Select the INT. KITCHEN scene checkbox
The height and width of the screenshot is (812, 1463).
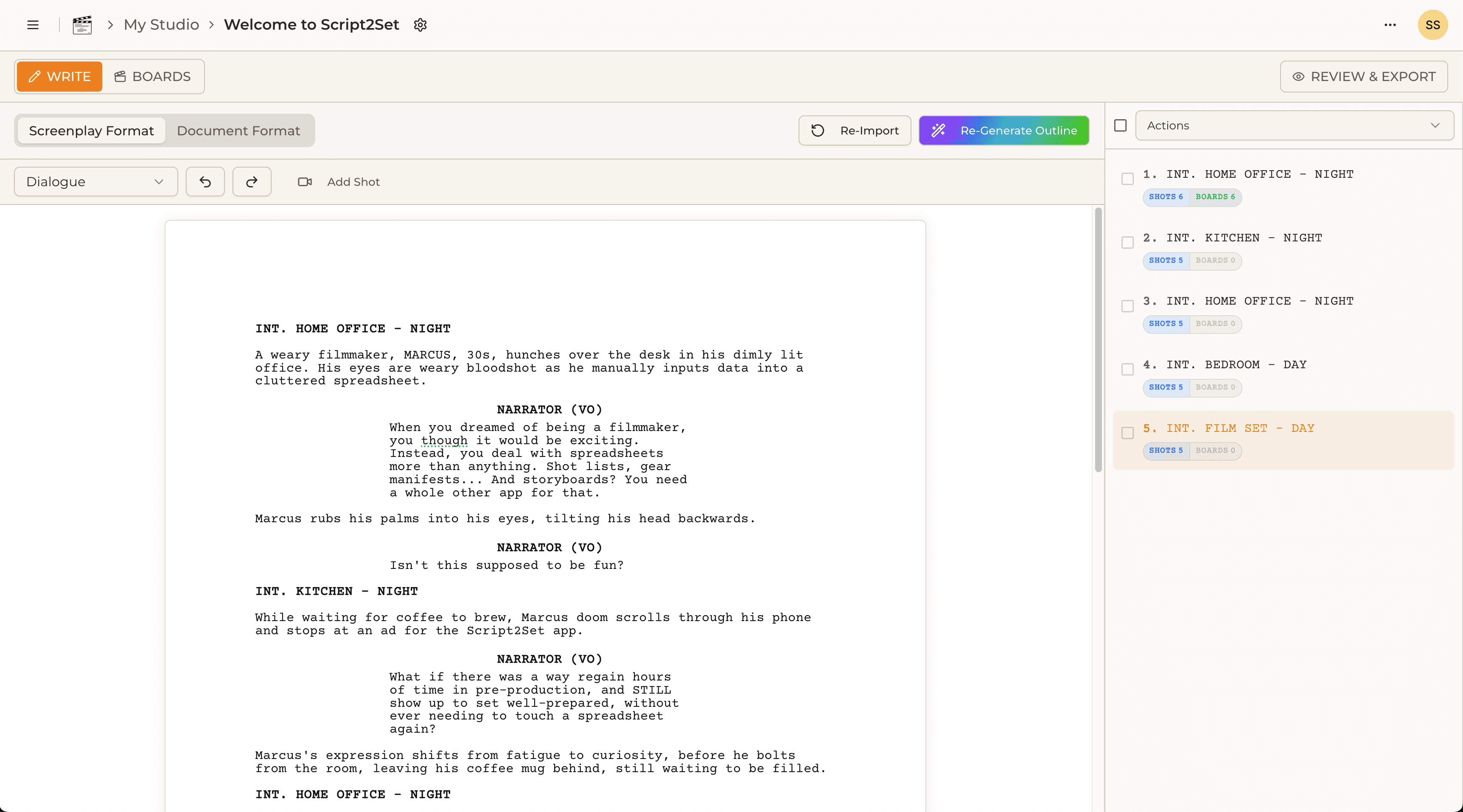(1127, 242)
